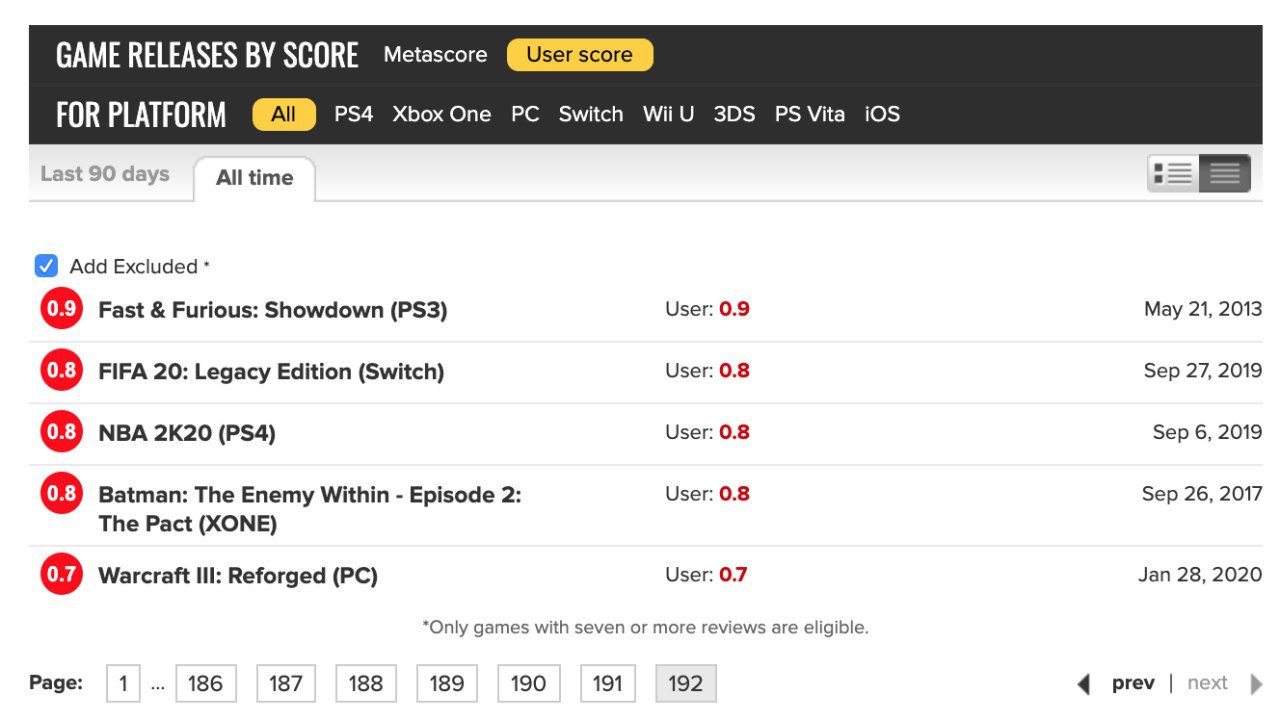The height and width of the screenshot is (720, 1280).
Task: Go to page 1
Action: [123, 684]
